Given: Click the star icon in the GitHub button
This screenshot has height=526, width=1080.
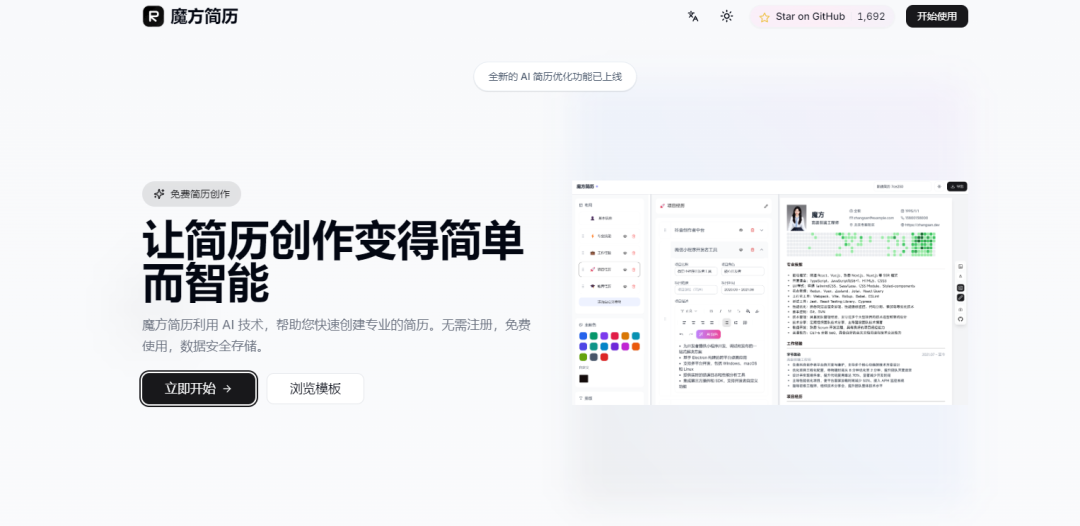Looking at the screenshot, I should (x=764, y=17).
